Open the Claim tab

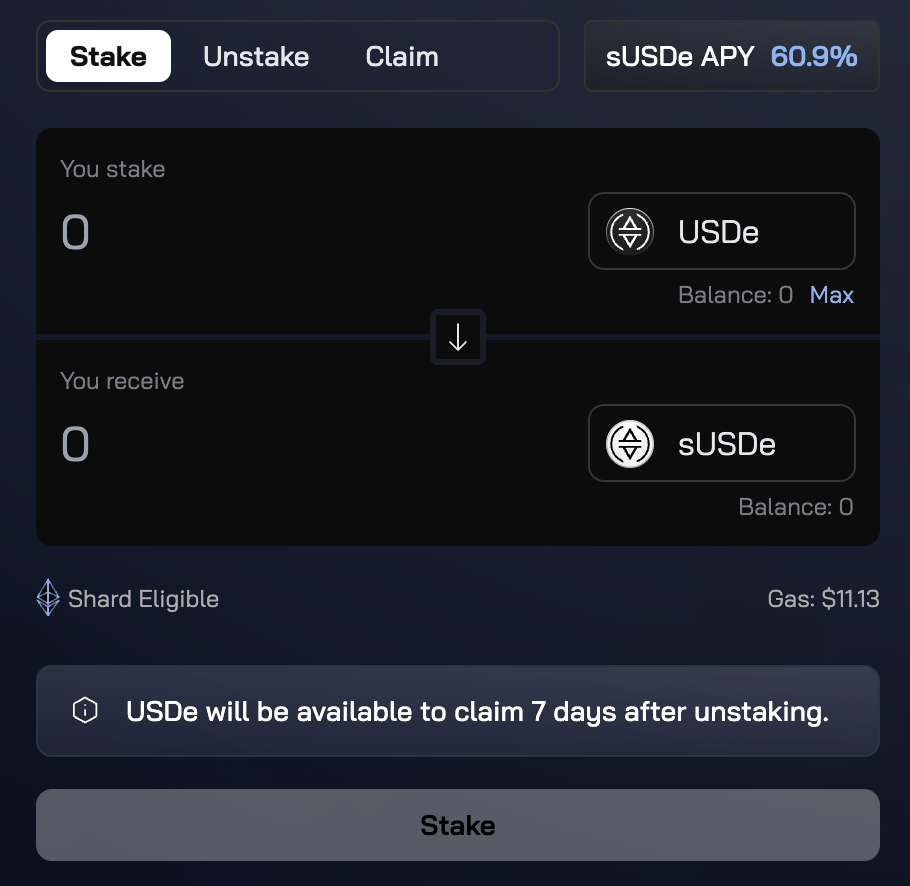[402, 56]
